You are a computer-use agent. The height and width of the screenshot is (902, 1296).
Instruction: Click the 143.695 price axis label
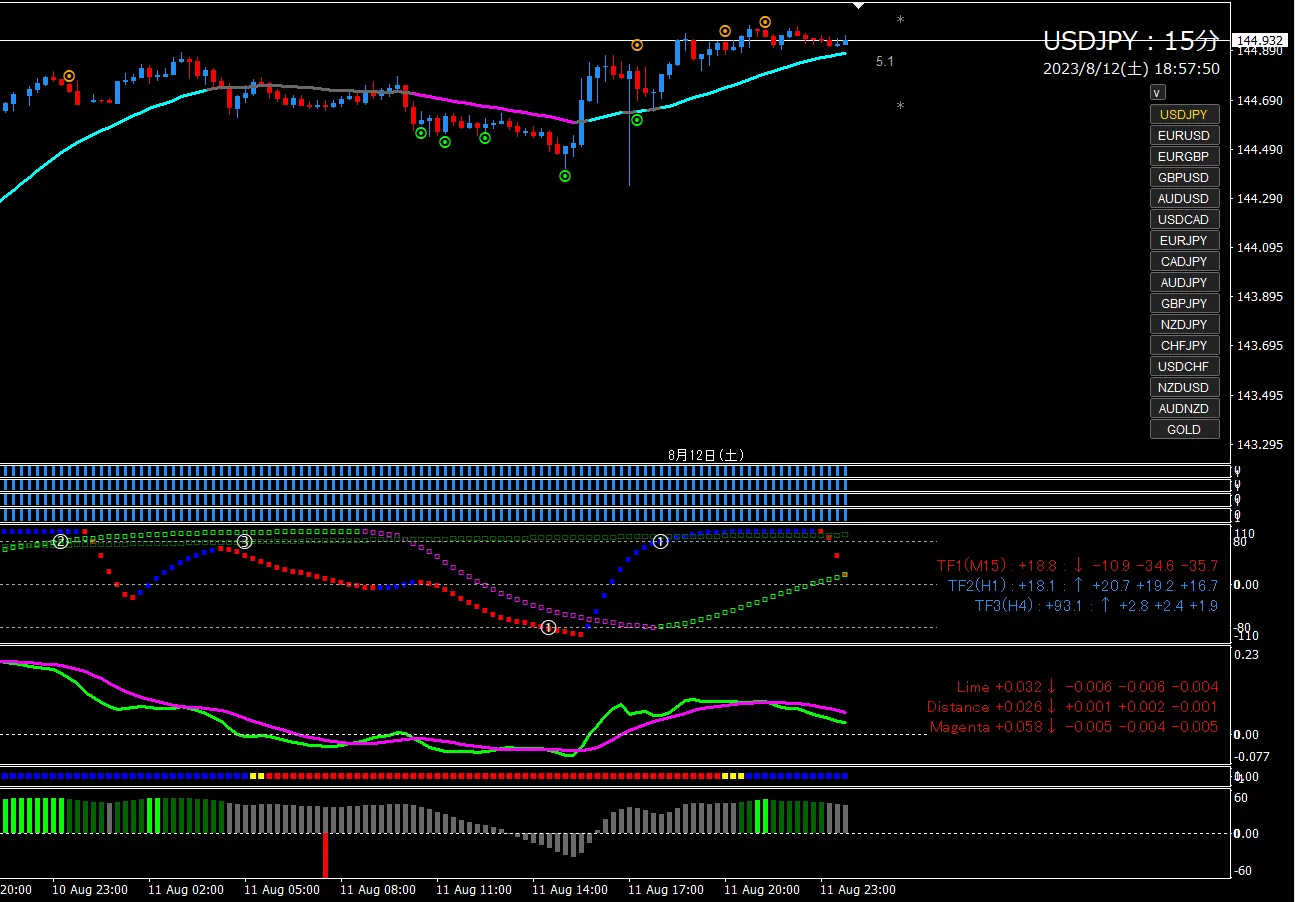coord(1259,347)
